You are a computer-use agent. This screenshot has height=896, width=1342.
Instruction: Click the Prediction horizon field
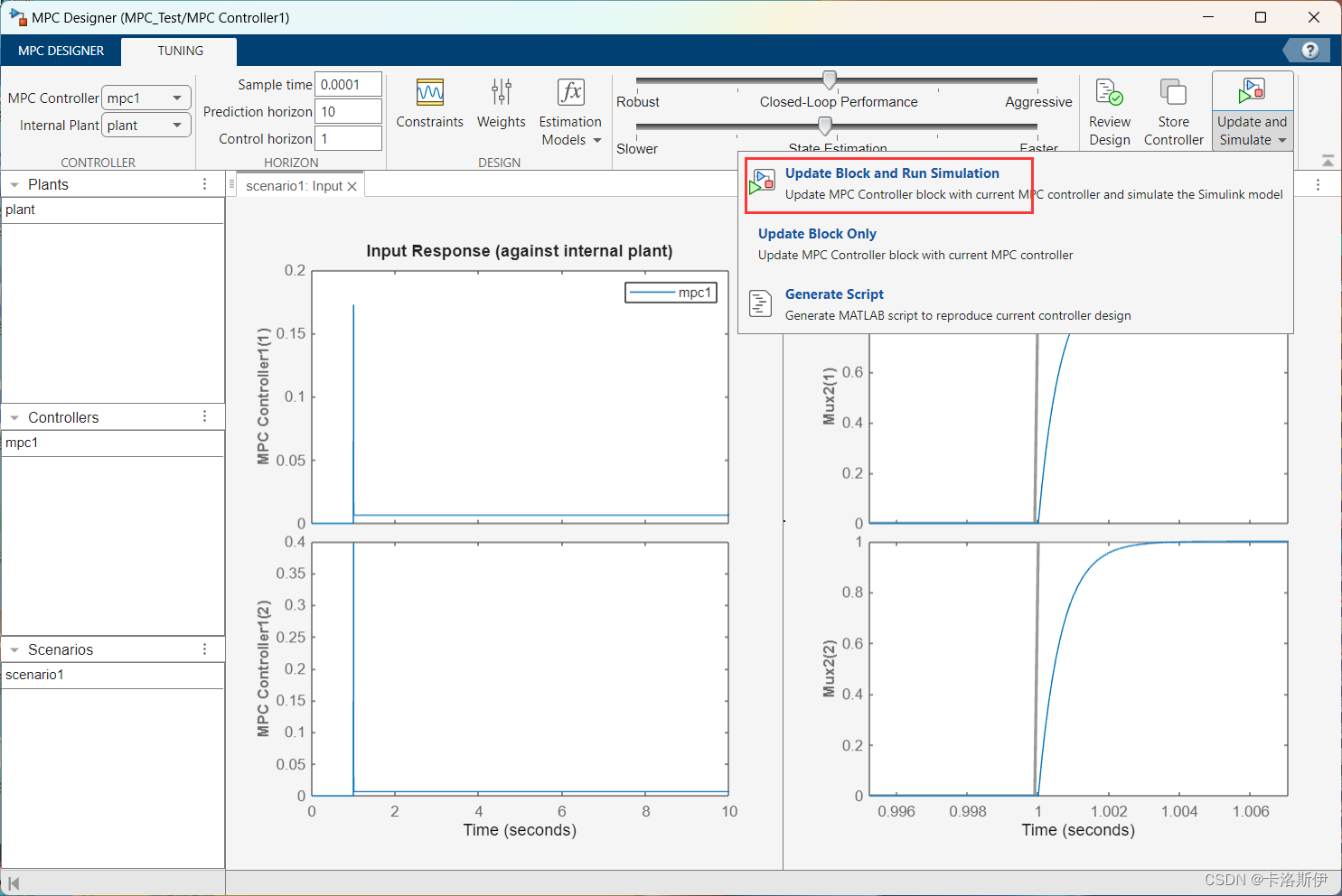[x=348, y=112]
